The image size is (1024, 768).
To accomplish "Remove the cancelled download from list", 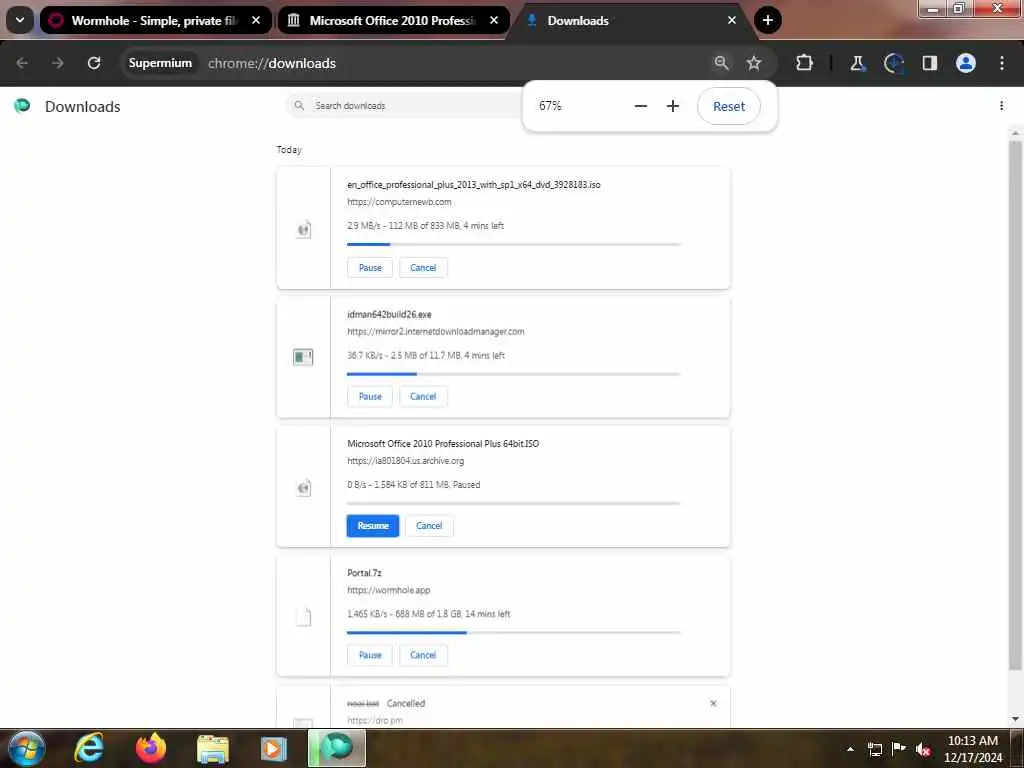I will pyautogui.click(x=713, y=703).
